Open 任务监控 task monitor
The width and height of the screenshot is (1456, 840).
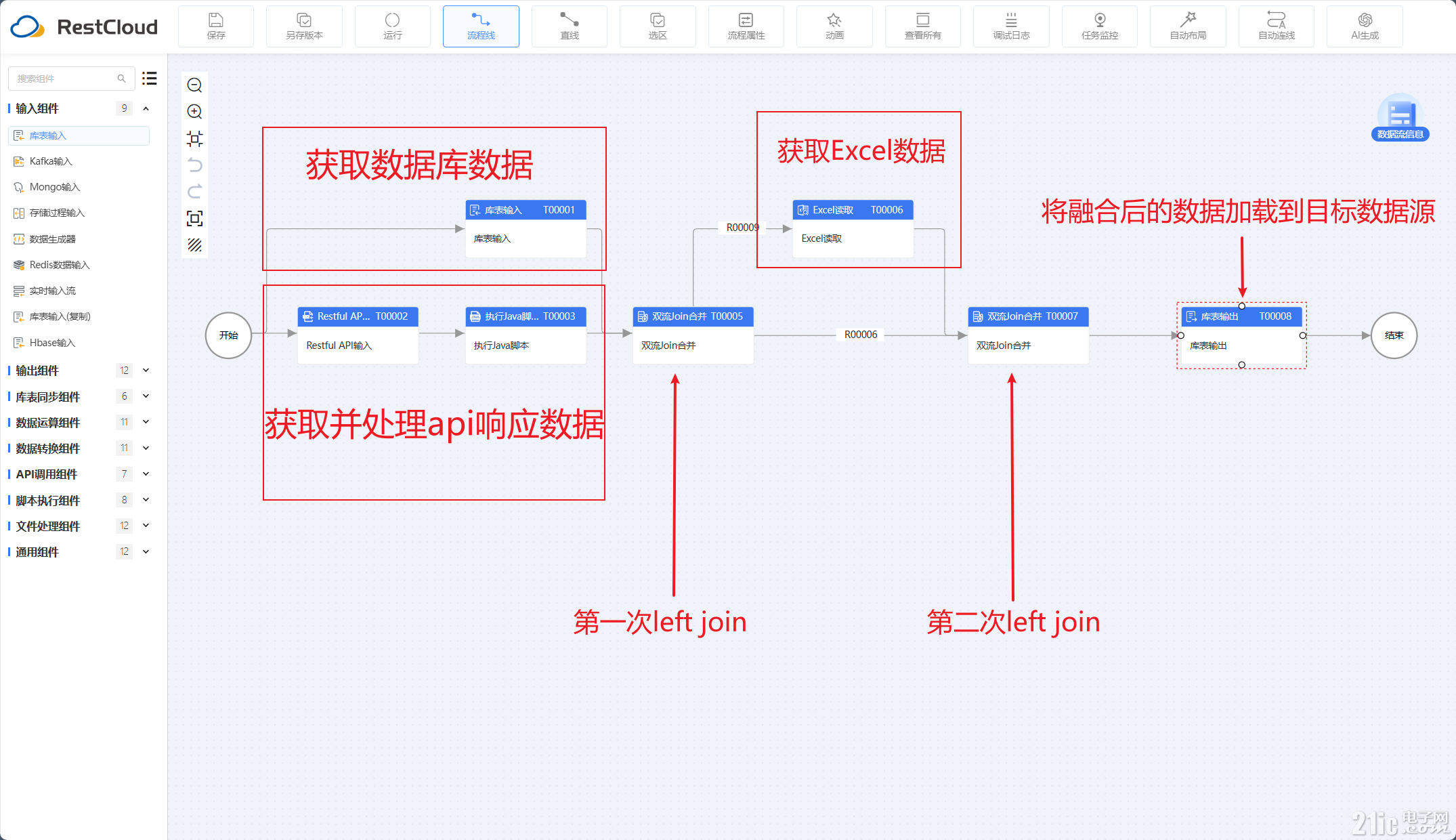(x=1100, y=26)
